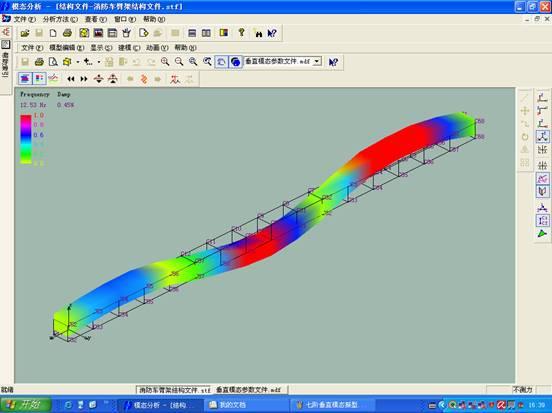Click the zoom in magnifier icon
This screenshot has width=552, height=413.
coord(165,62)
